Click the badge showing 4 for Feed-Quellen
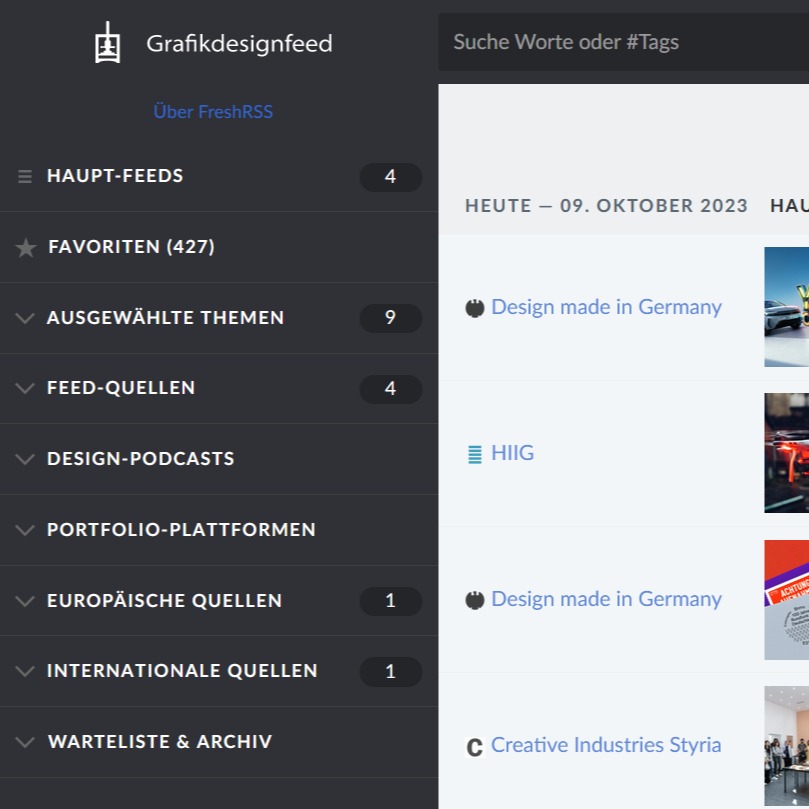The width and height of the screenshot is (809, 809). [x=391, y=389]
